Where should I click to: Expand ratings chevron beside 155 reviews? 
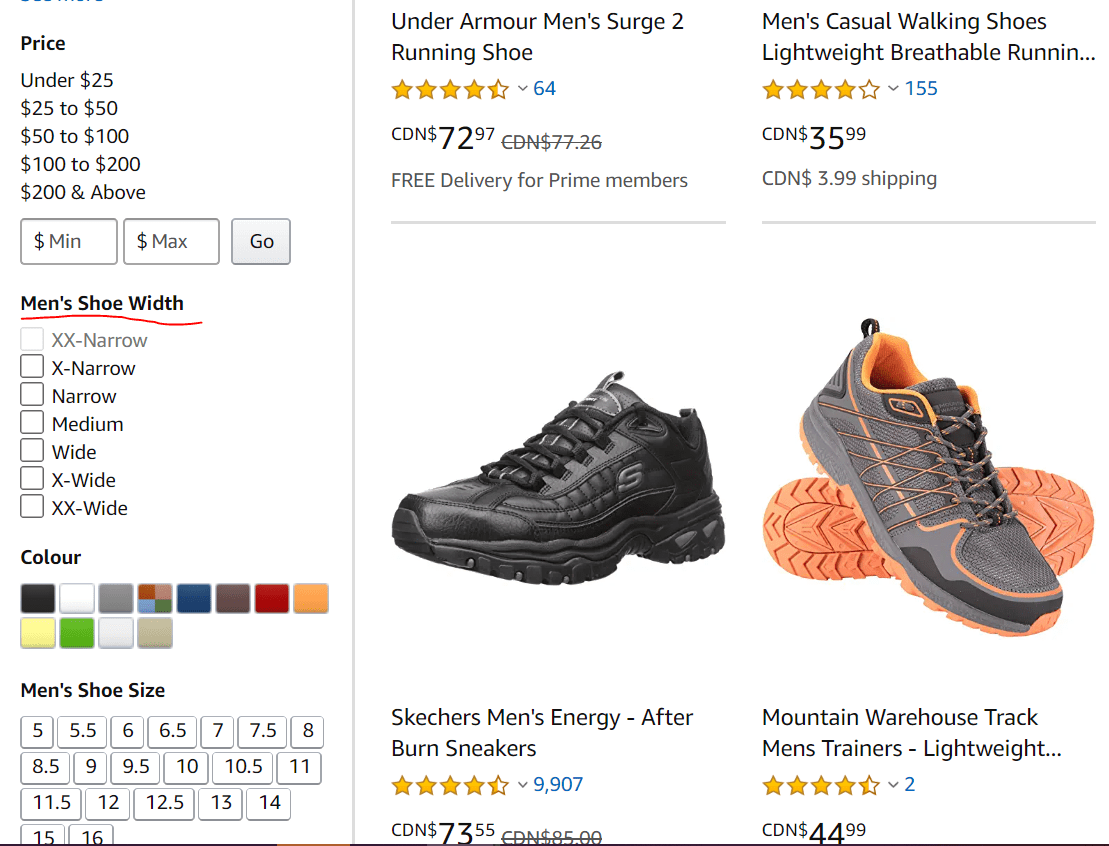click(893, 89)
